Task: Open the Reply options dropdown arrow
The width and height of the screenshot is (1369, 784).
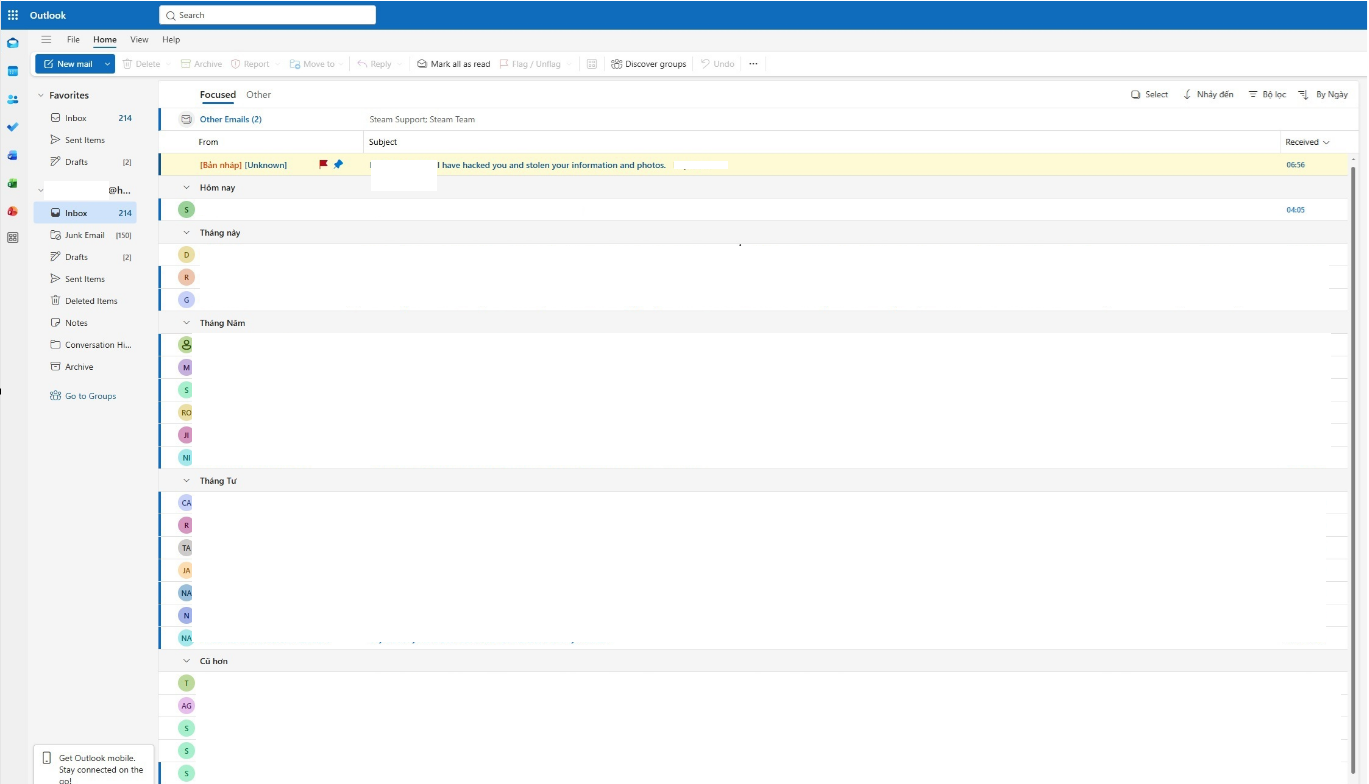Action: [x=402, y=64]
